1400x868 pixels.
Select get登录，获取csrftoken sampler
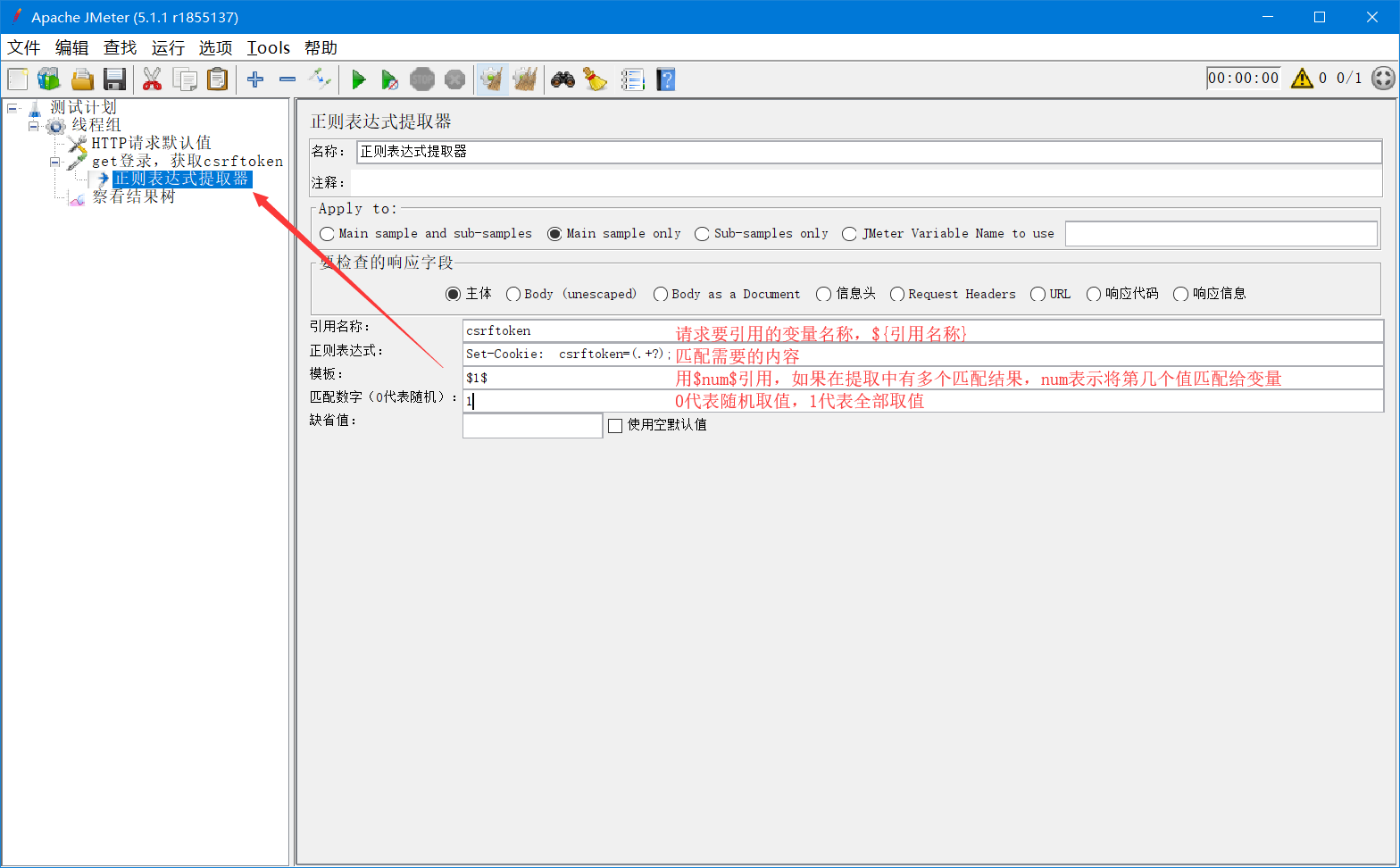(x=187, y=161)
